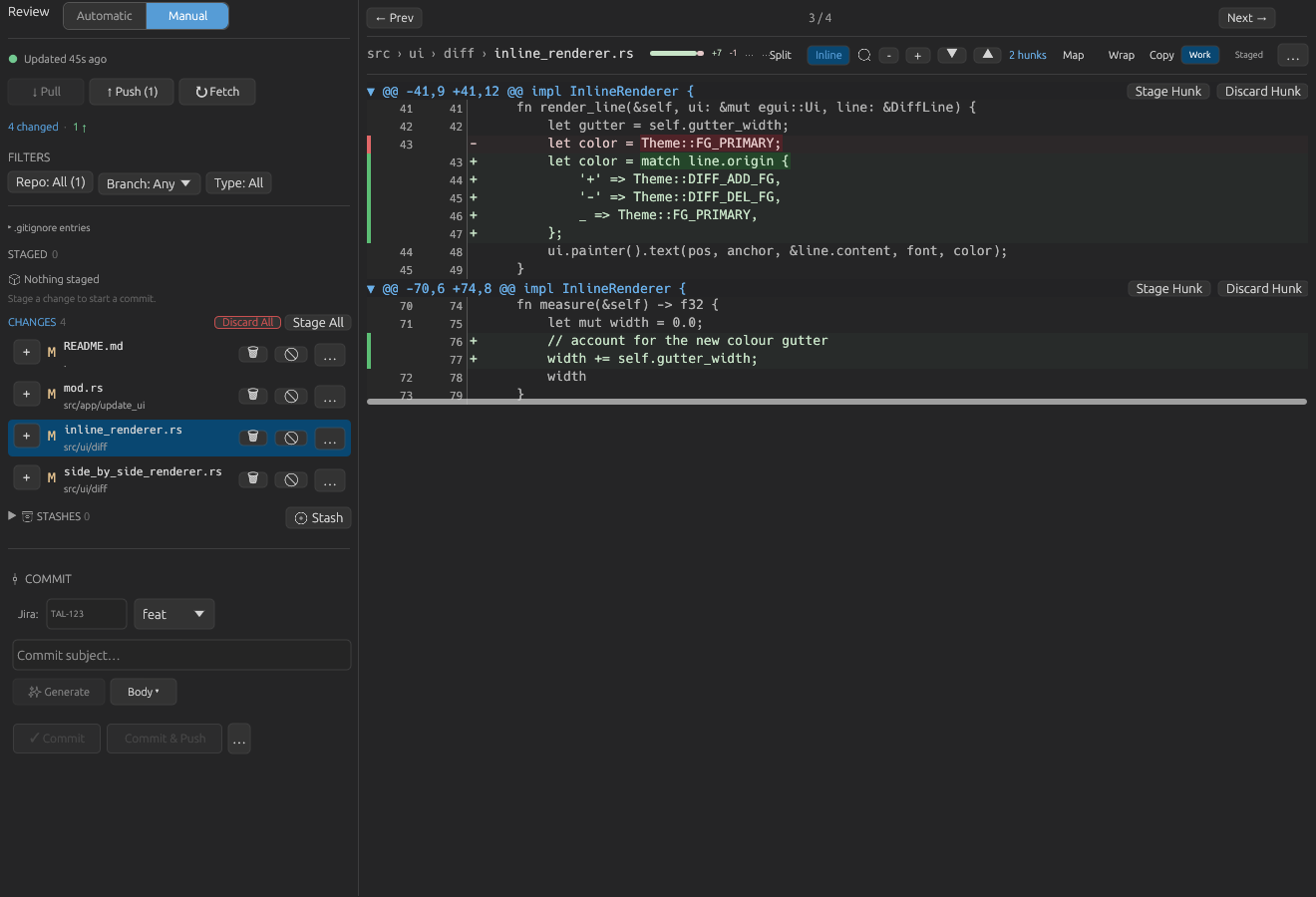Collapse the second hunk at line 70
The width and height of the screenshot is (1316, 897).
[371, 289]
